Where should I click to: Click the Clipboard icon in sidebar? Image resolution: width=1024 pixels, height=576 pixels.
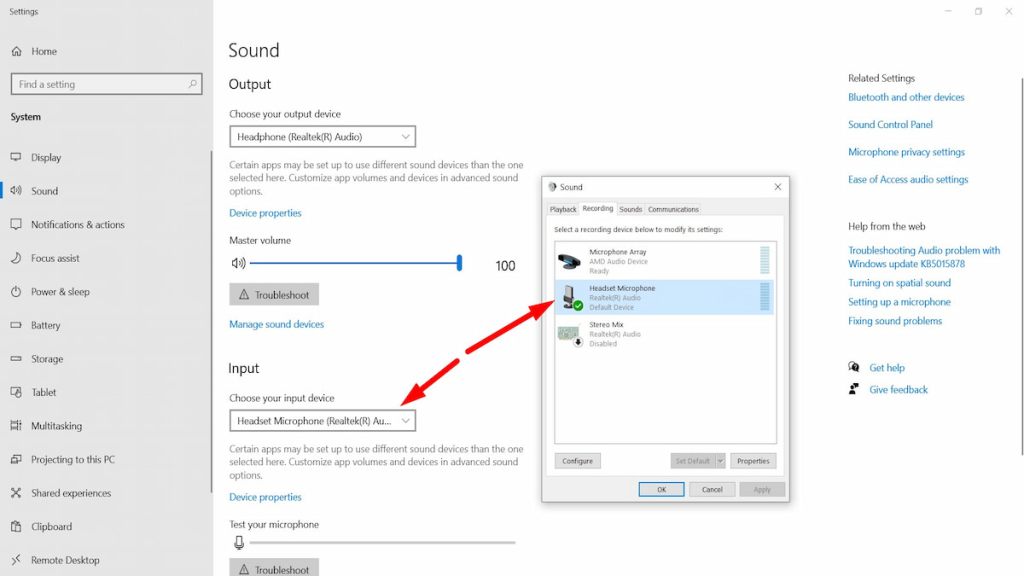tap(16, 526)
